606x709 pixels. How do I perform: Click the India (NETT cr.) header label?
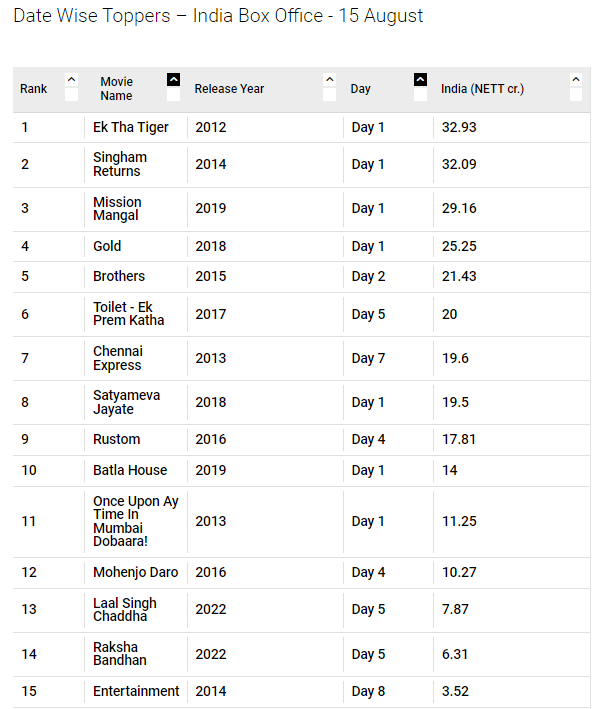[483, 89]
